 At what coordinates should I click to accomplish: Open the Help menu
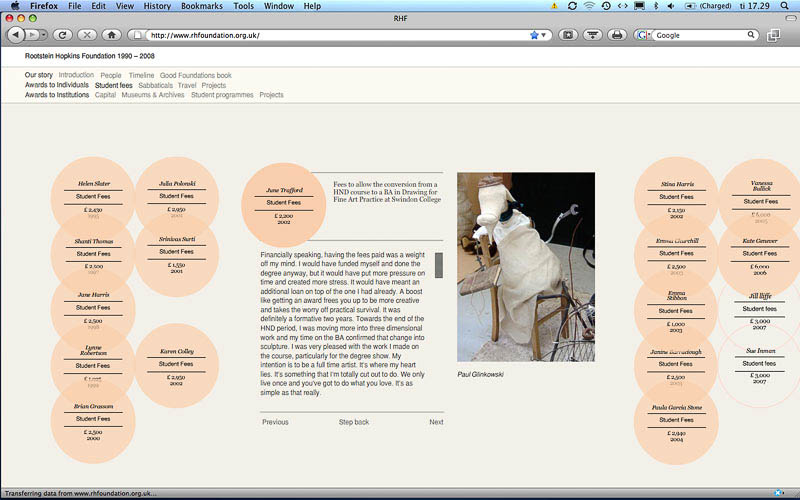pos(312,6)
